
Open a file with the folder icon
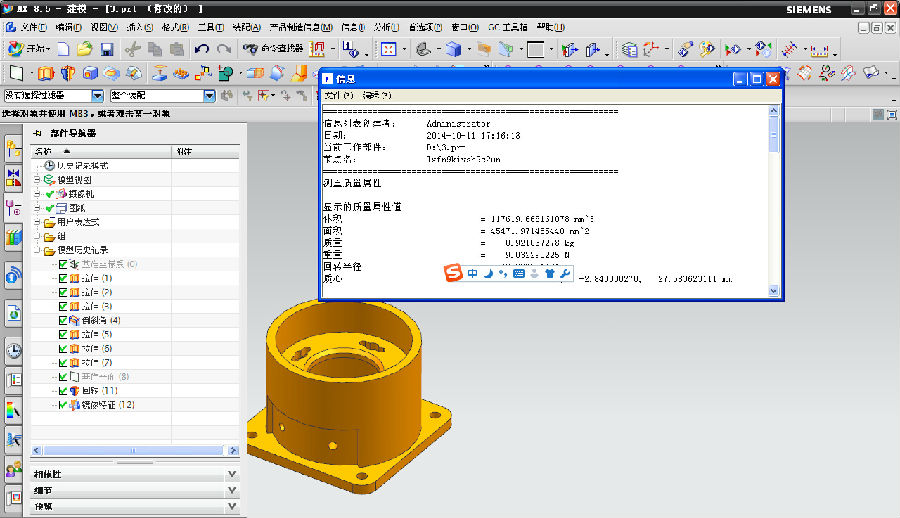85,49
